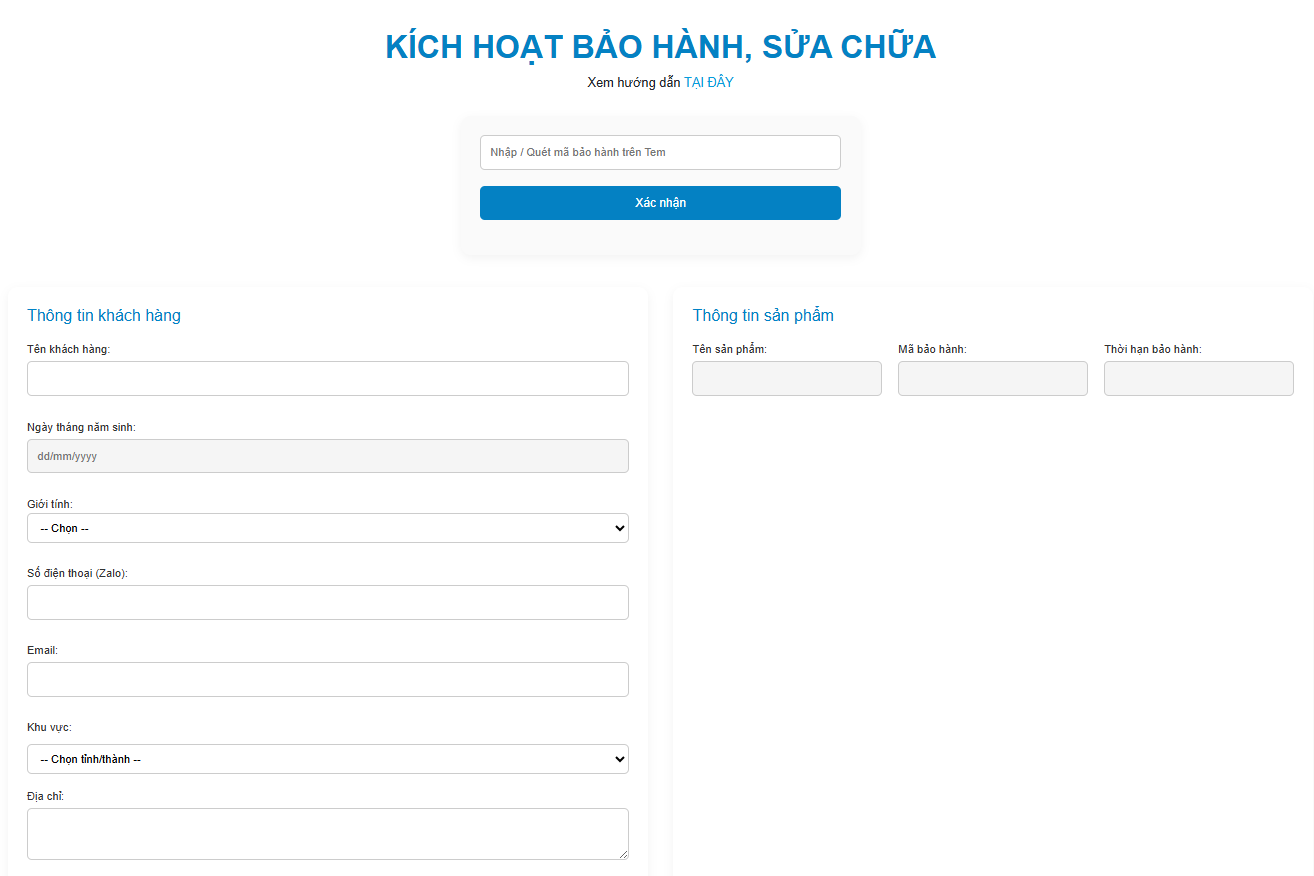Click the dd/mm/yyyy birth date field

click(327, 456)
